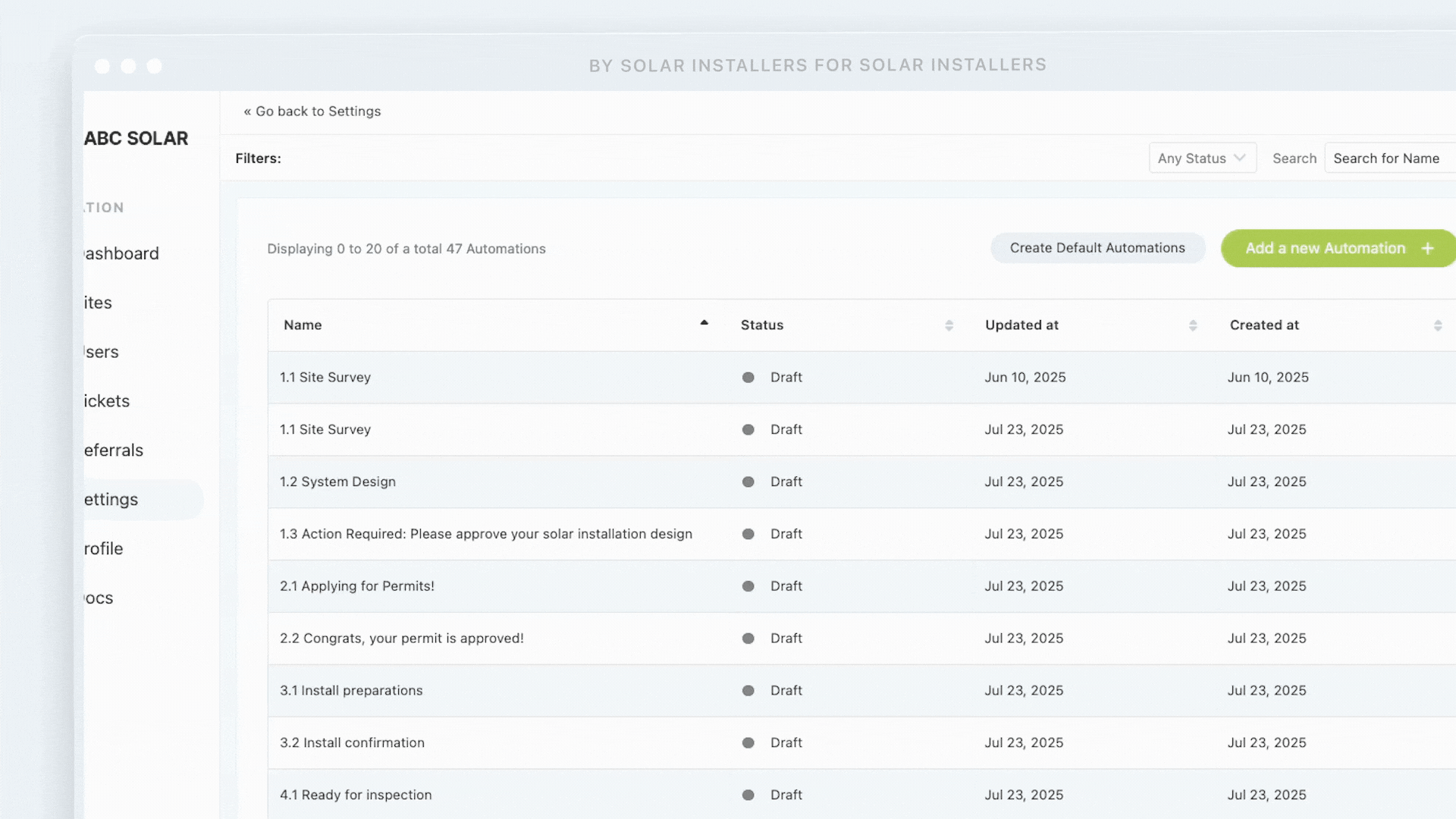Click plus icon on Add Automation button

(x=1427, y=249)
